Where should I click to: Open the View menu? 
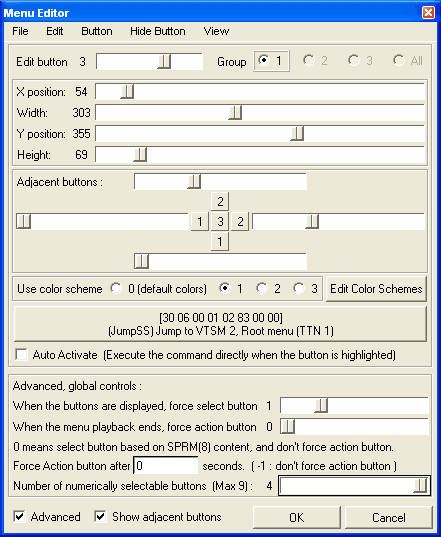216,31
